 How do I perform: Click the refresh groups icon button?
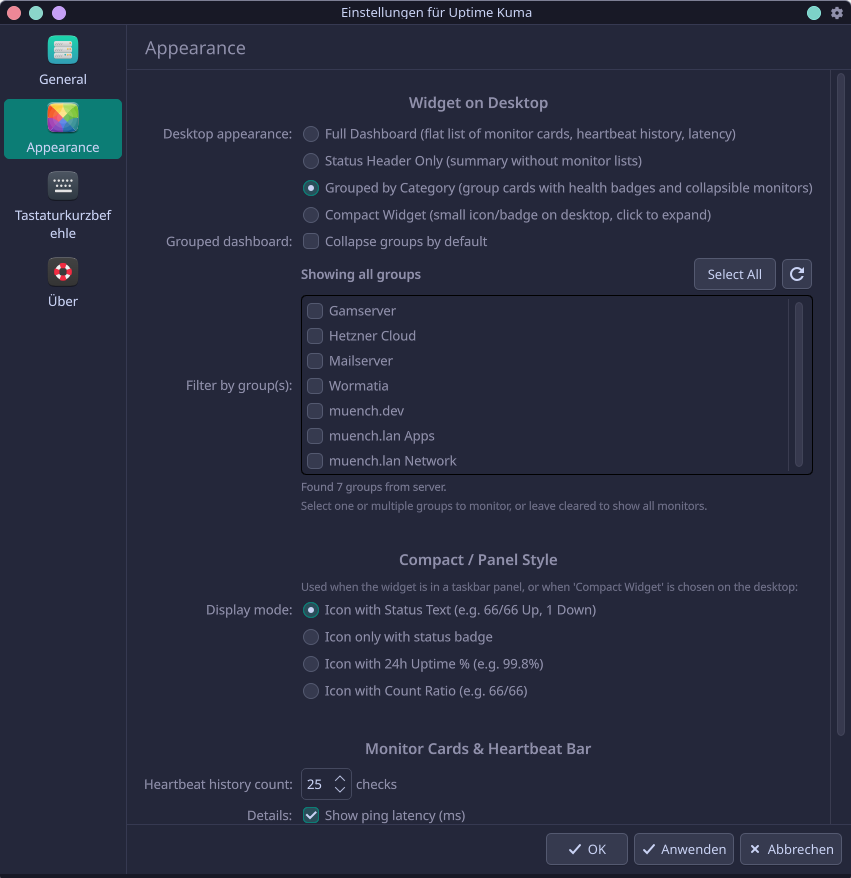click(x=797, y=274)
